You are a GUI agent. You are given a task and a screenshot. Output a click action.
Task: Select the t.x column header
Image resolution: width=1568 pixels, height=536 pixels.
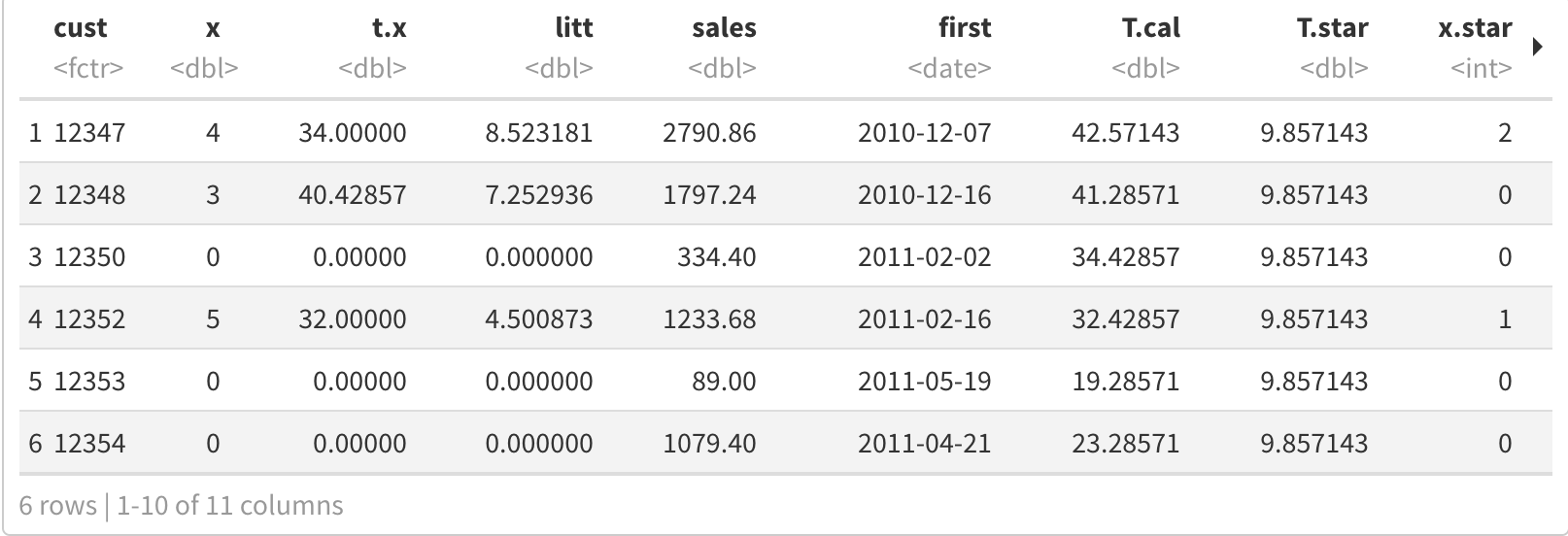[x=389, y=28]
